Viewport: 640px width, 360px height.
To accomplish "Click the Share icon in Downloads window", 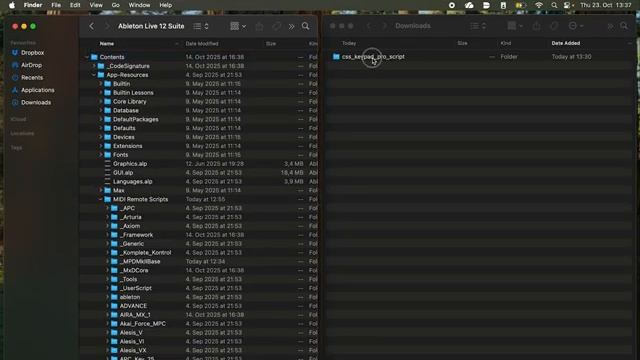I will (x=536, y=26).
